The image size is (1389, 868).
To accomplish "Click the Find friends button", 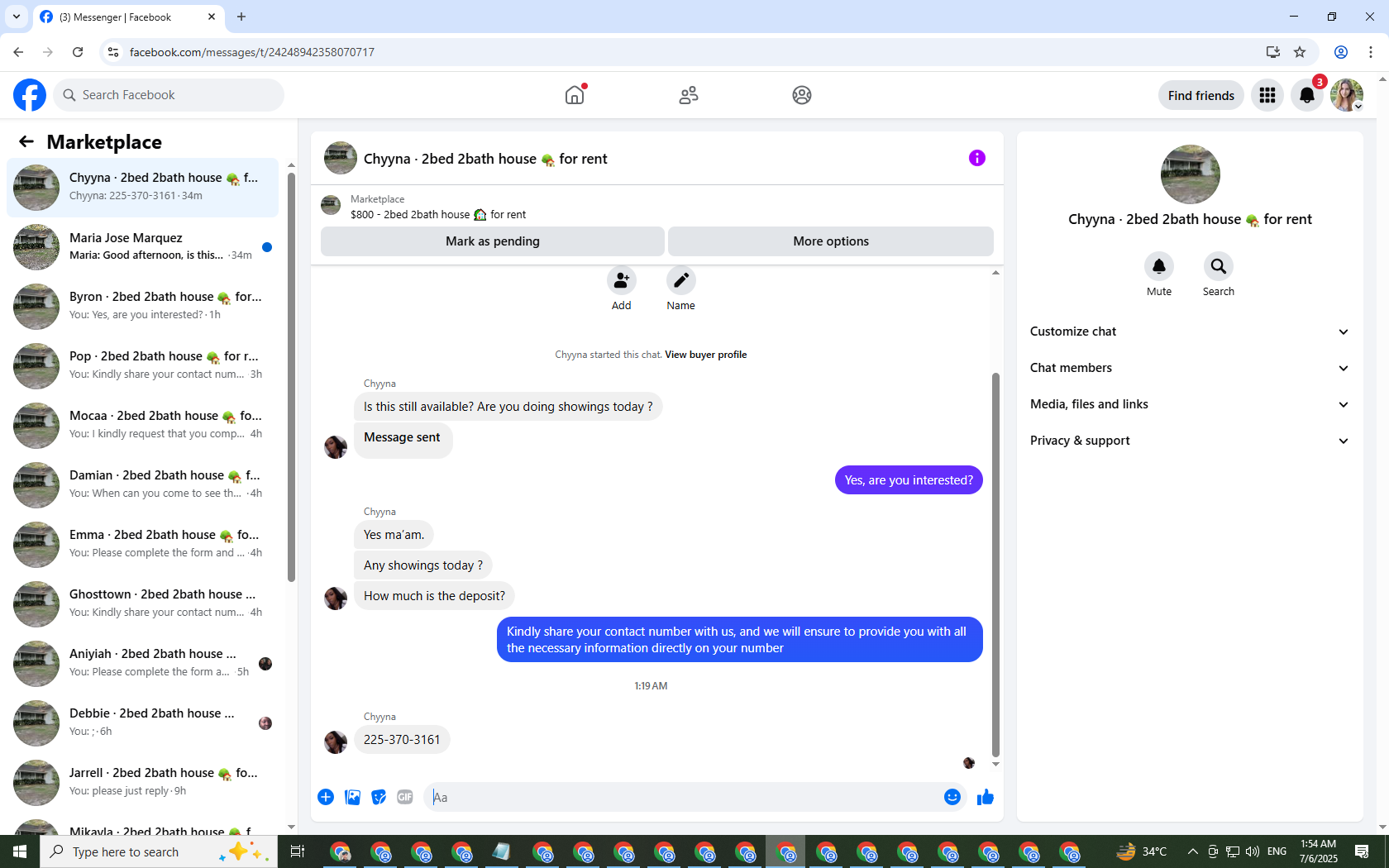I will pos(1201,95).
